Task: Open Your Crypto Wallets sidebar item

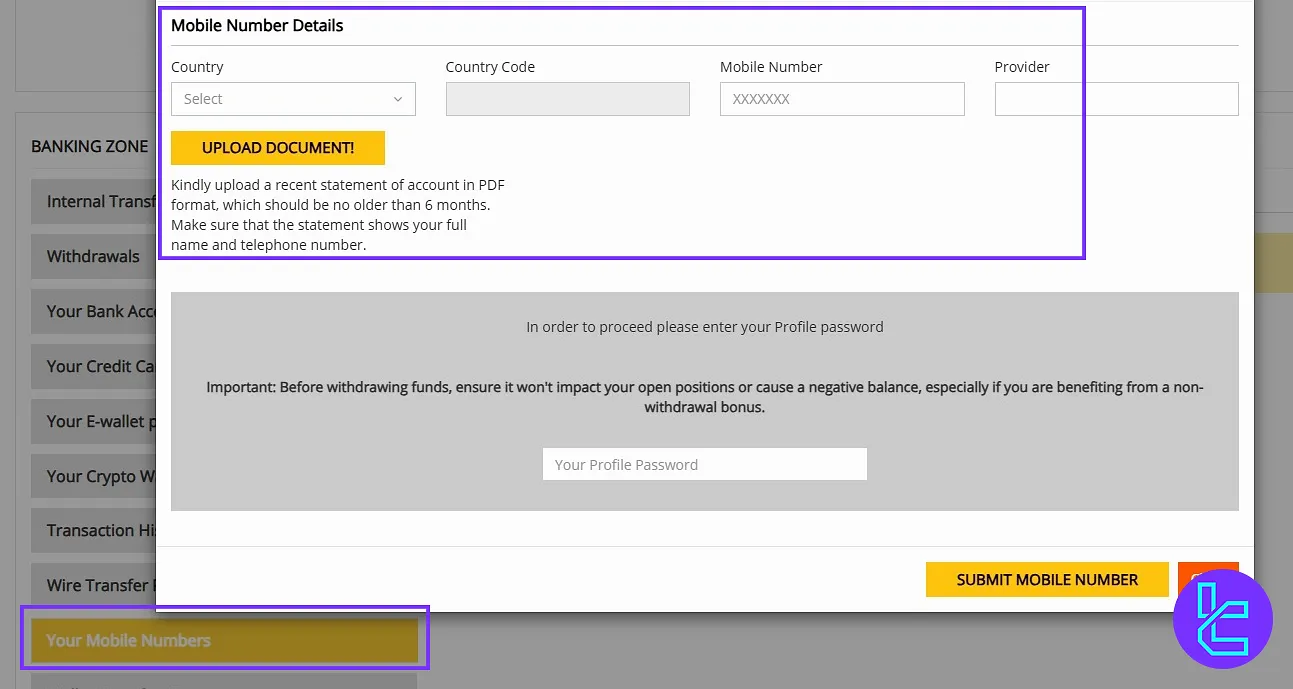Action: pos(94,476)
